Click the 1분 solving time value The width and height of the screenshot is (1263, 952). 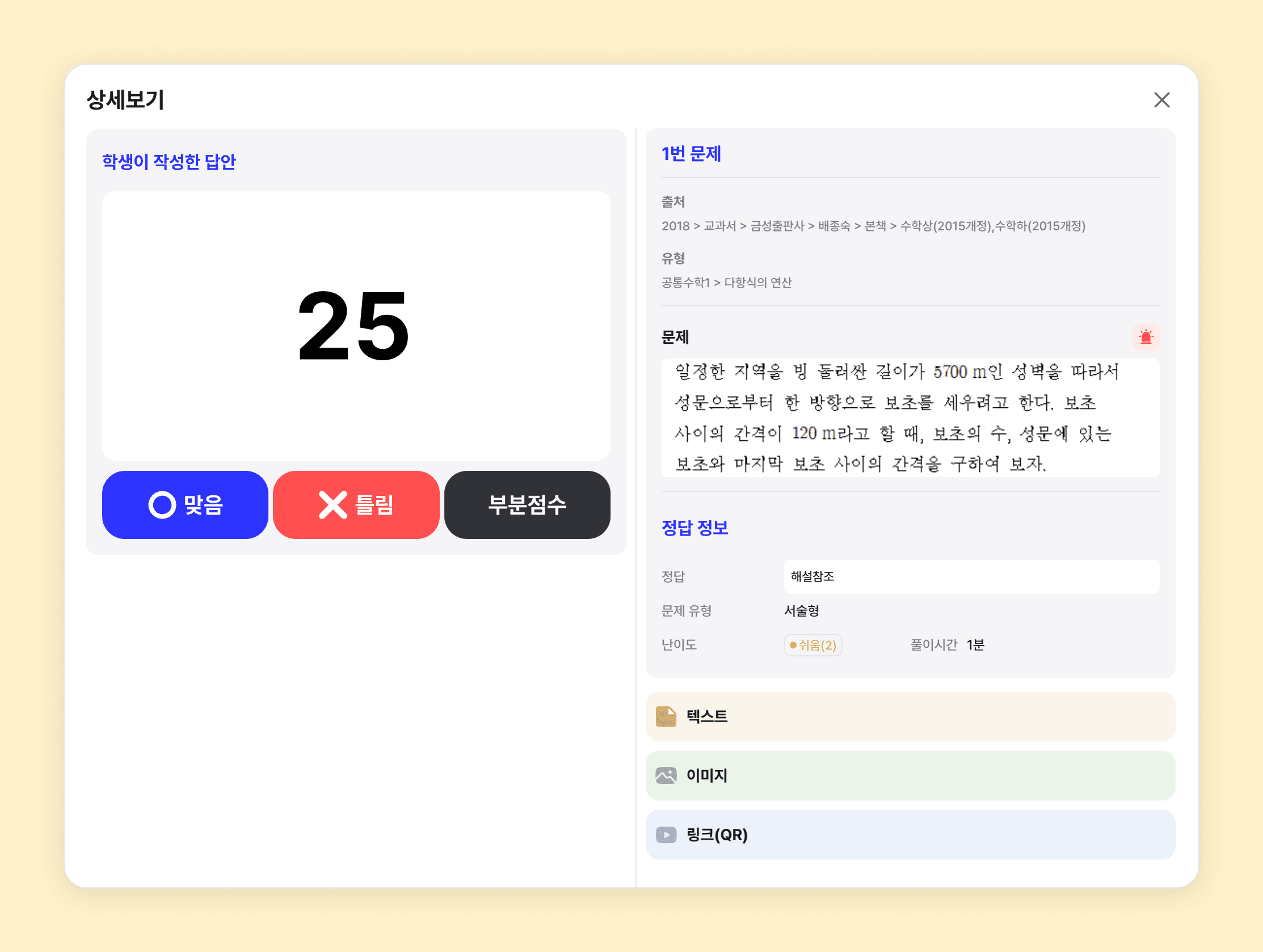pos(975,645)
